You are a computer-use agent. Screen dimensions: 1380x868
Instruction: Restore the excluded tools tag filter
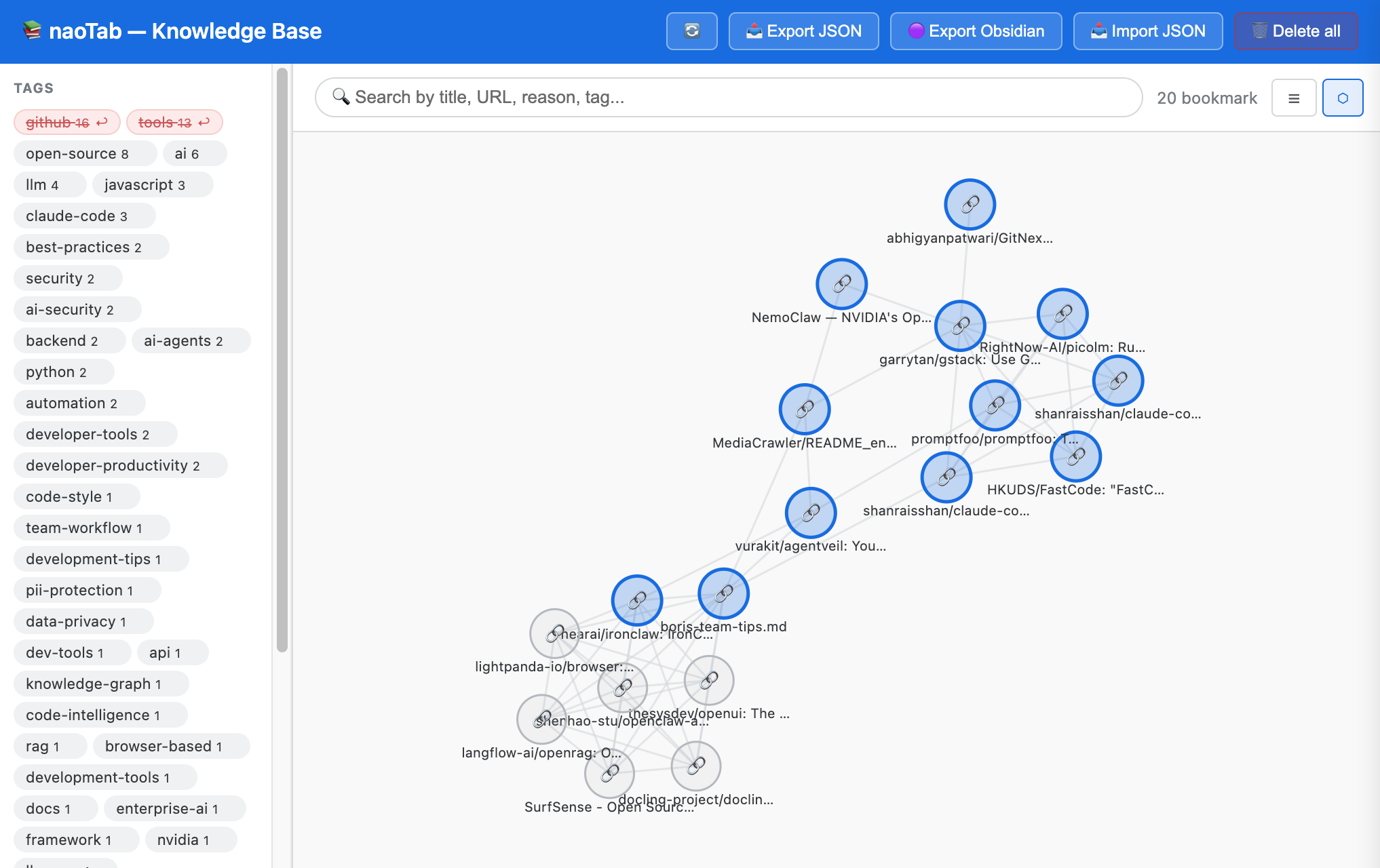pos(174,122)
